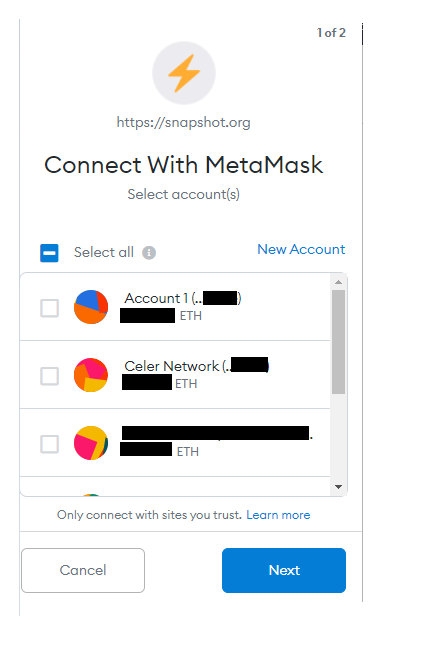This screenshot has height=669, width=425.
Task: Select the Account 1 row name
Action: (x=183, y=298)
